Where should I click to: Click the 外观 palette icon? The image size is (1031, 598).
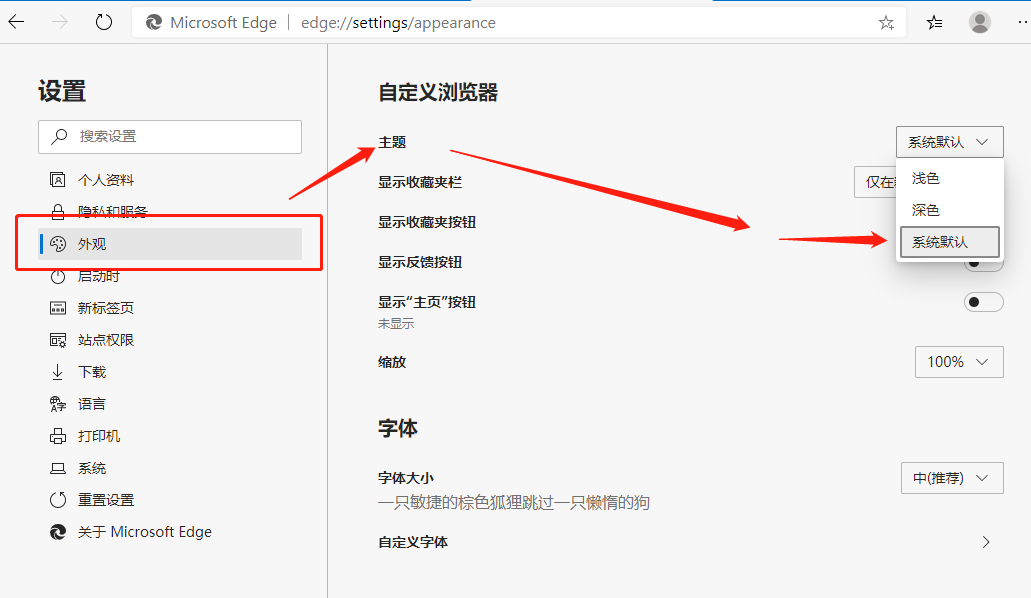(58, 244)
